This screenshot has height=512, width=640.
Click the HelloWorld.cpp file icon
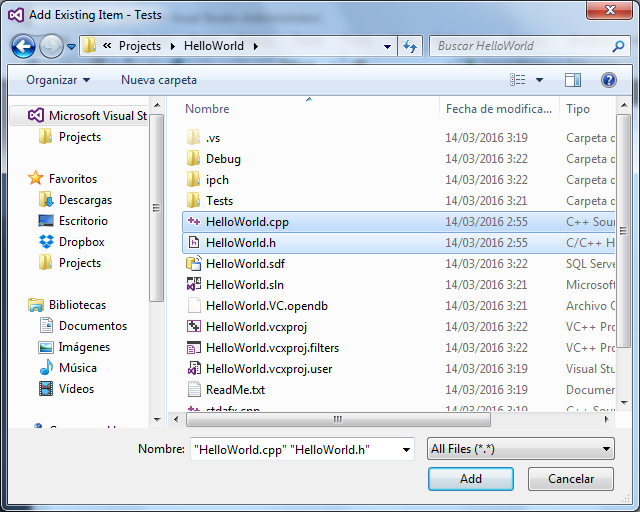(x=193, y=222)
